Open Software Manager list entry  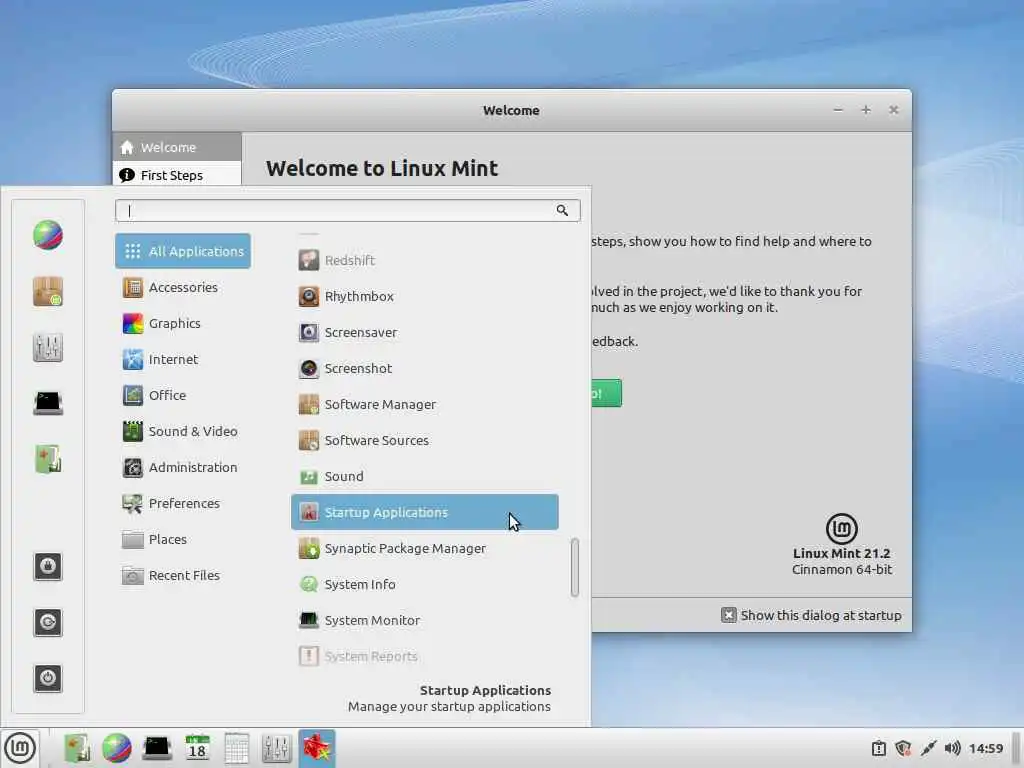point(424,404)
